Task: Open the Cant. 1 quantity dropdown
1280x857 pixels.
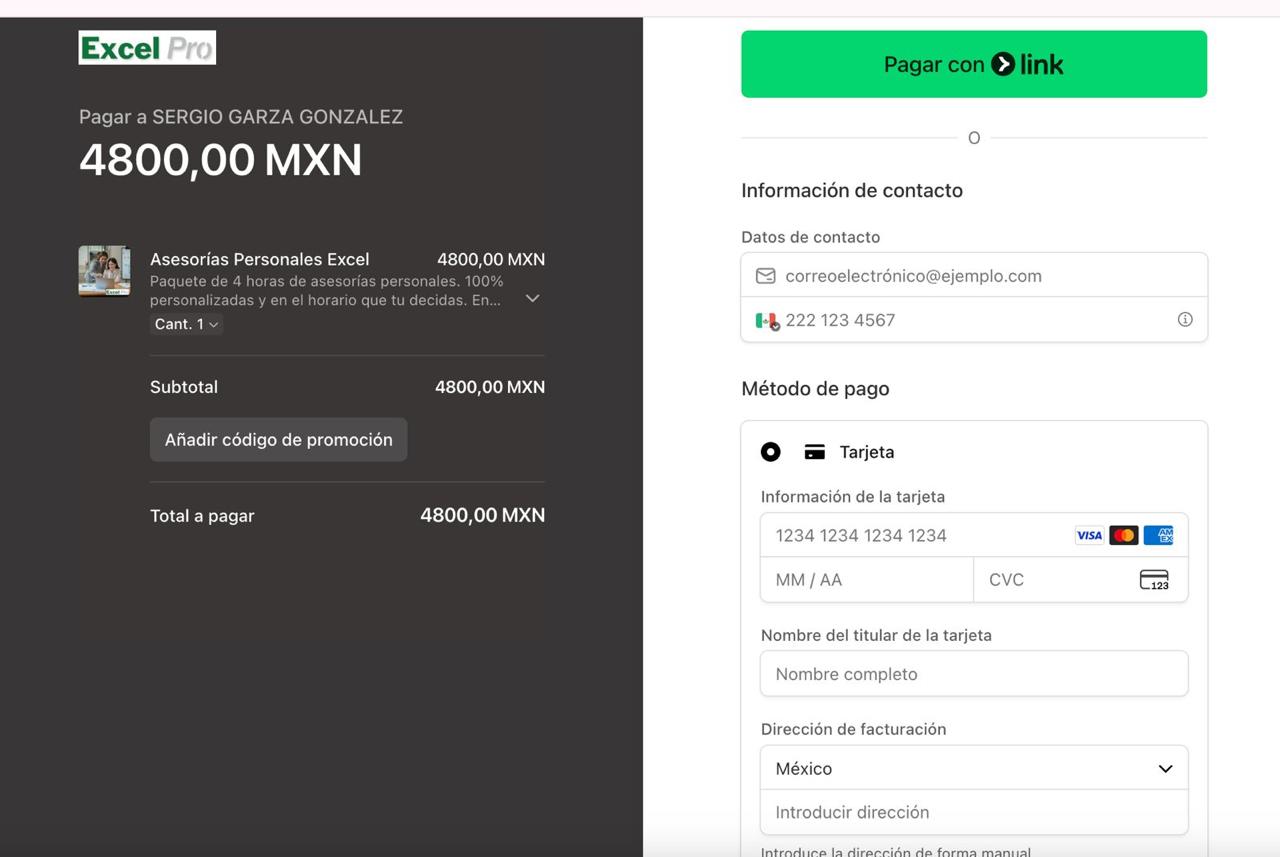Action: [187, 324]
